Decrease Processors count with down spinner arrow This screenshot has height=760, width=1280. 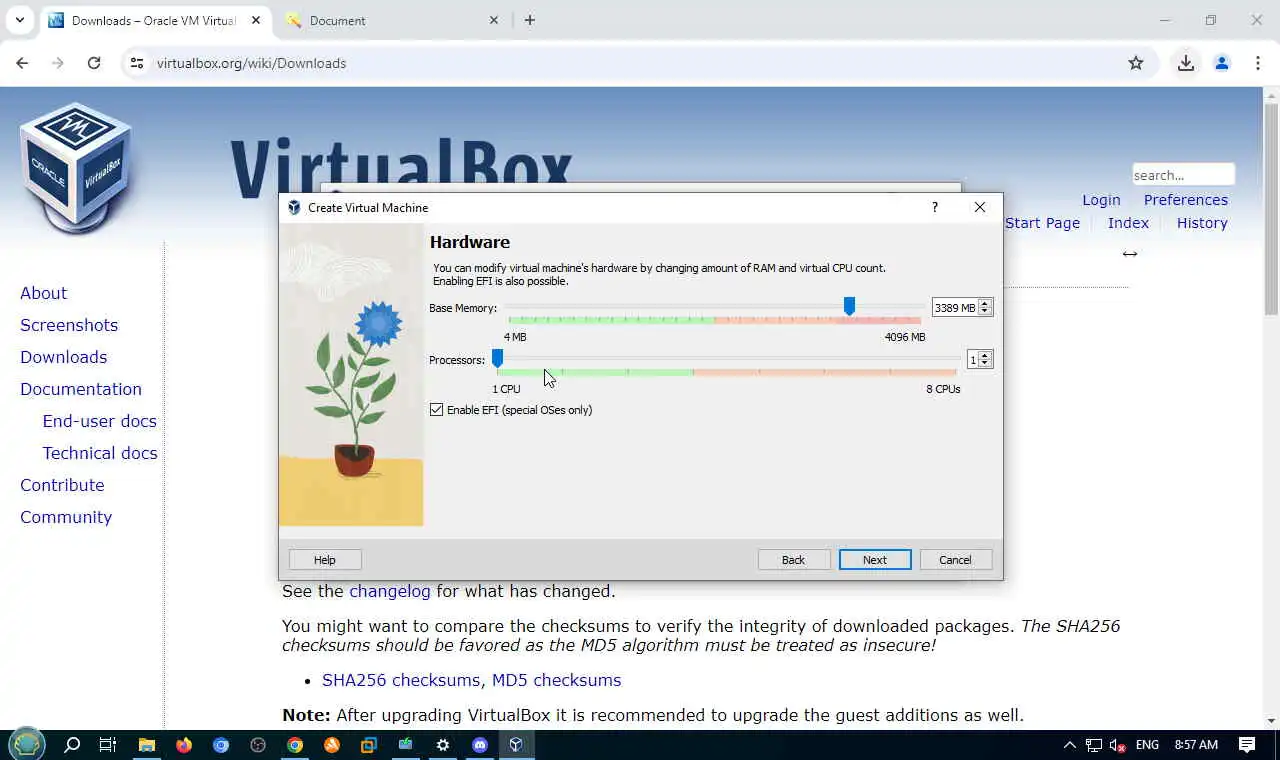pyautogui.click(x=986, y=364)
